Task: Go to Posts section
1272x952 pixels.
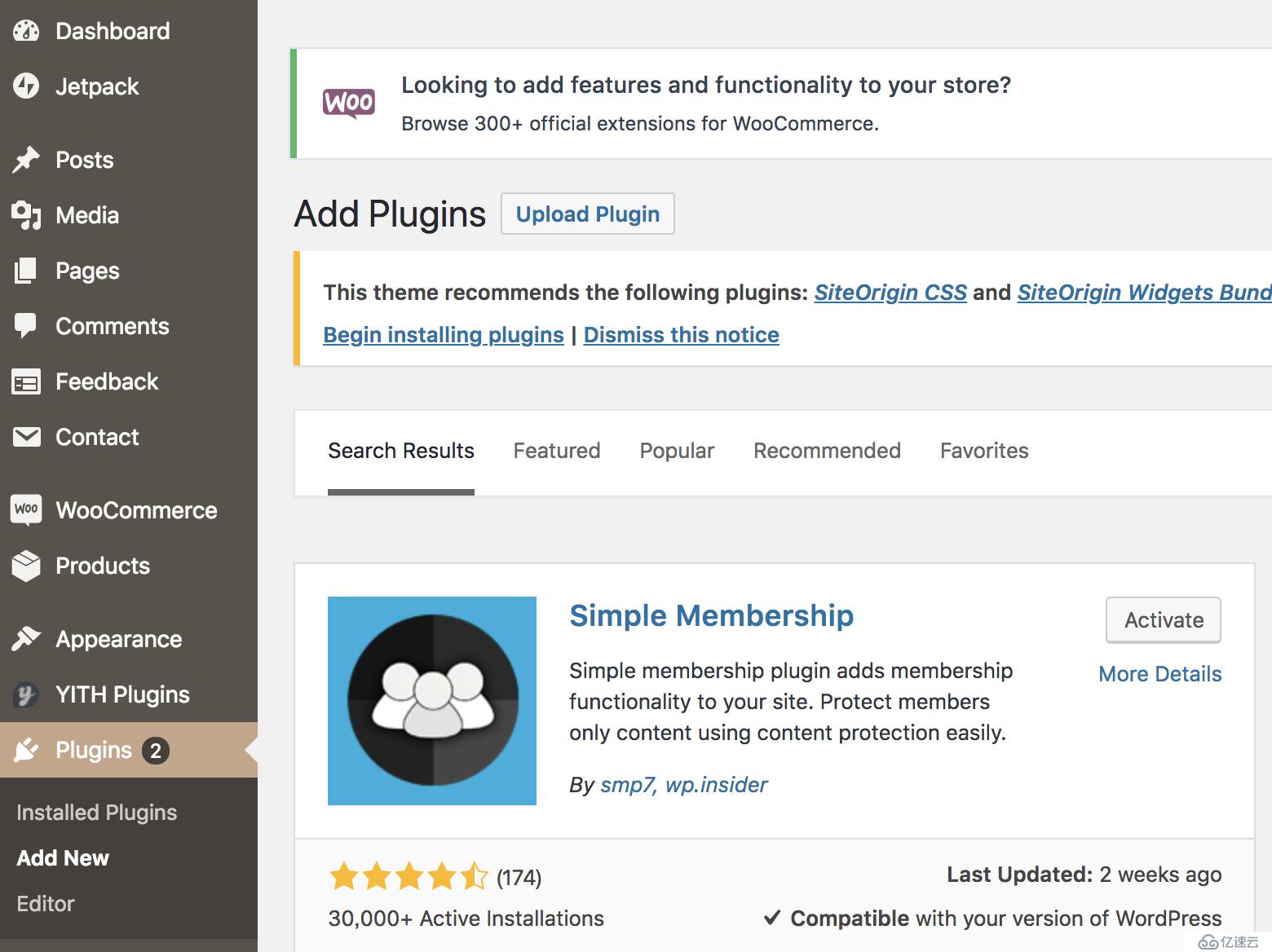Action: [85, 160]
